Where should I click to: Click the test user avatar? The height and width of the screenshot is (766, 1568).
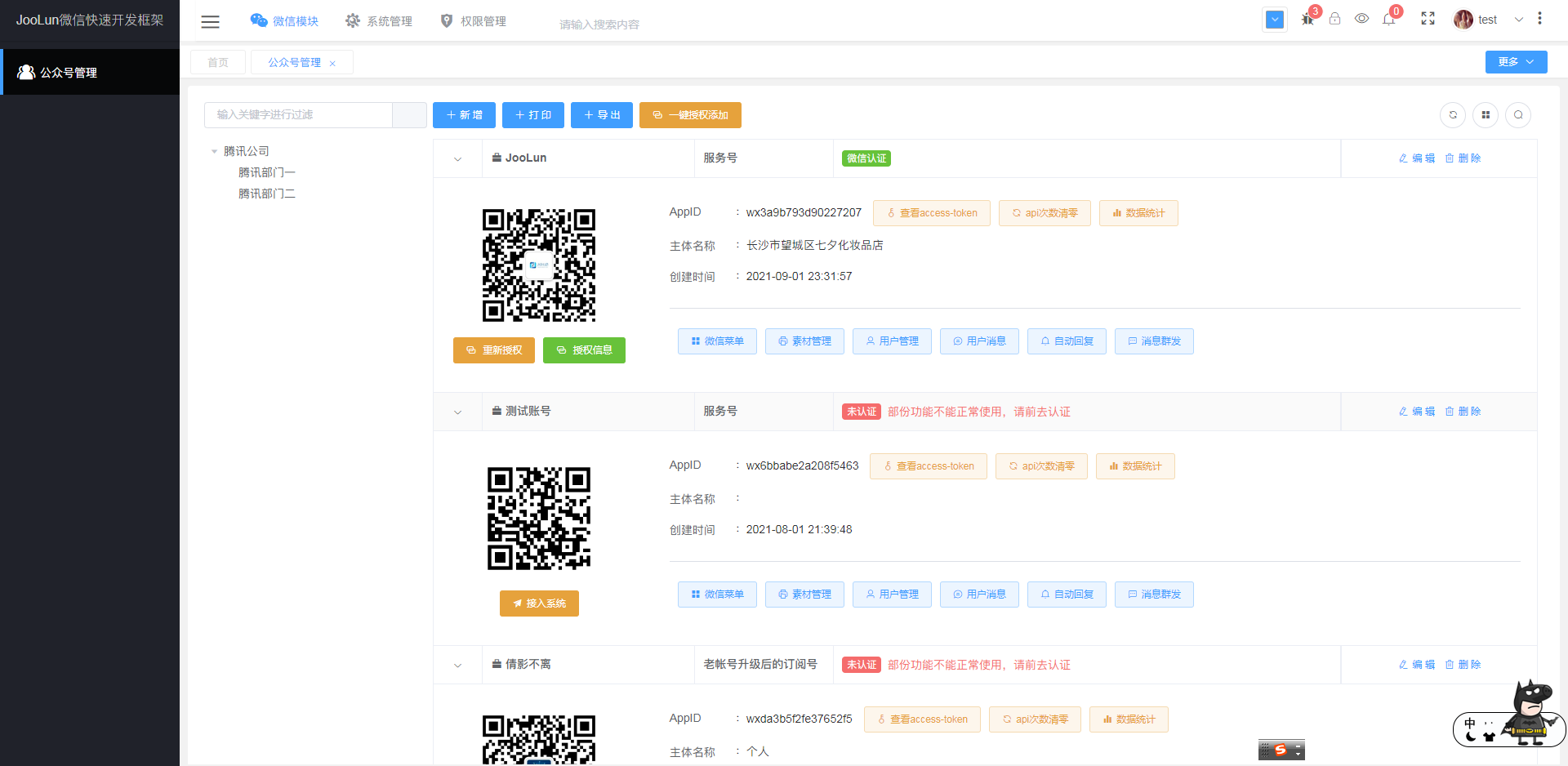pyautogui.click(x=1463, y=20)
